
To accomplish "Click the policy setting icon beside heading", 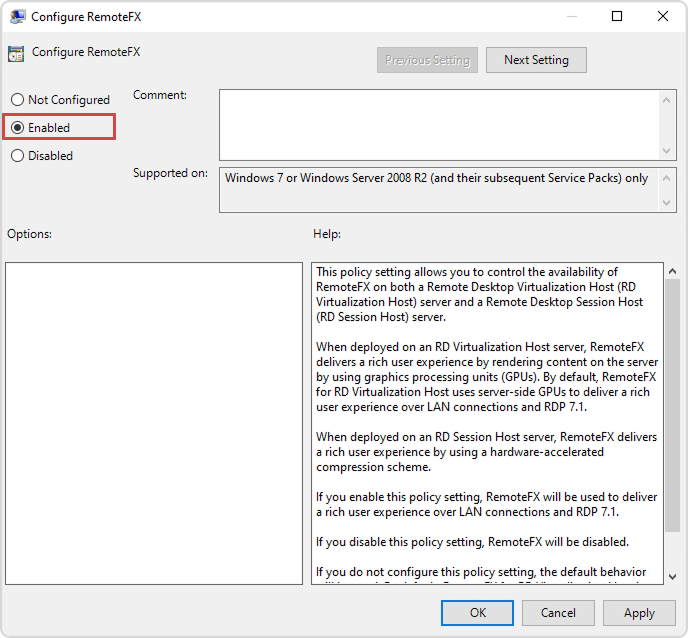I will click(x=16, y=54).
